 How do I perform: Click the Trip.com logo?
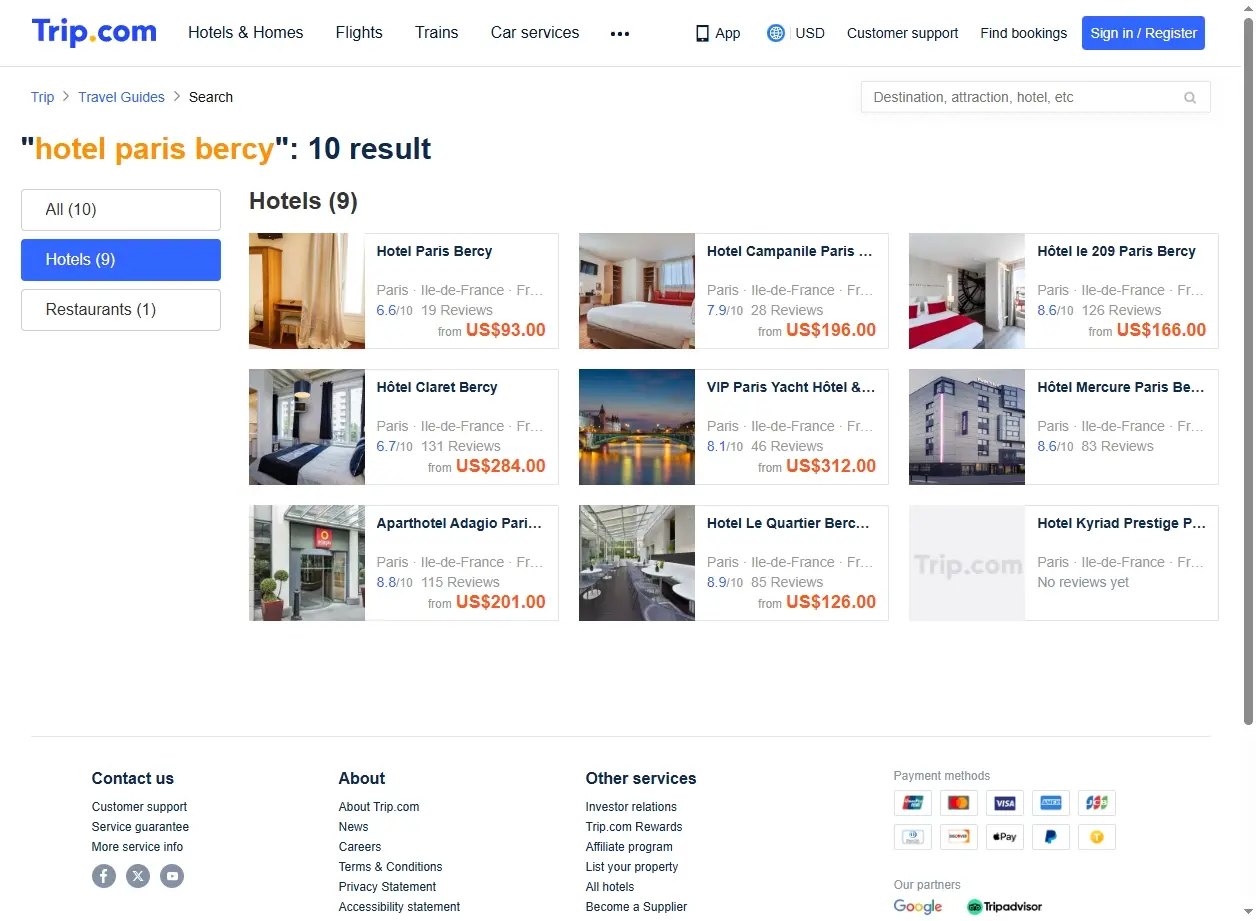point(94,32)
